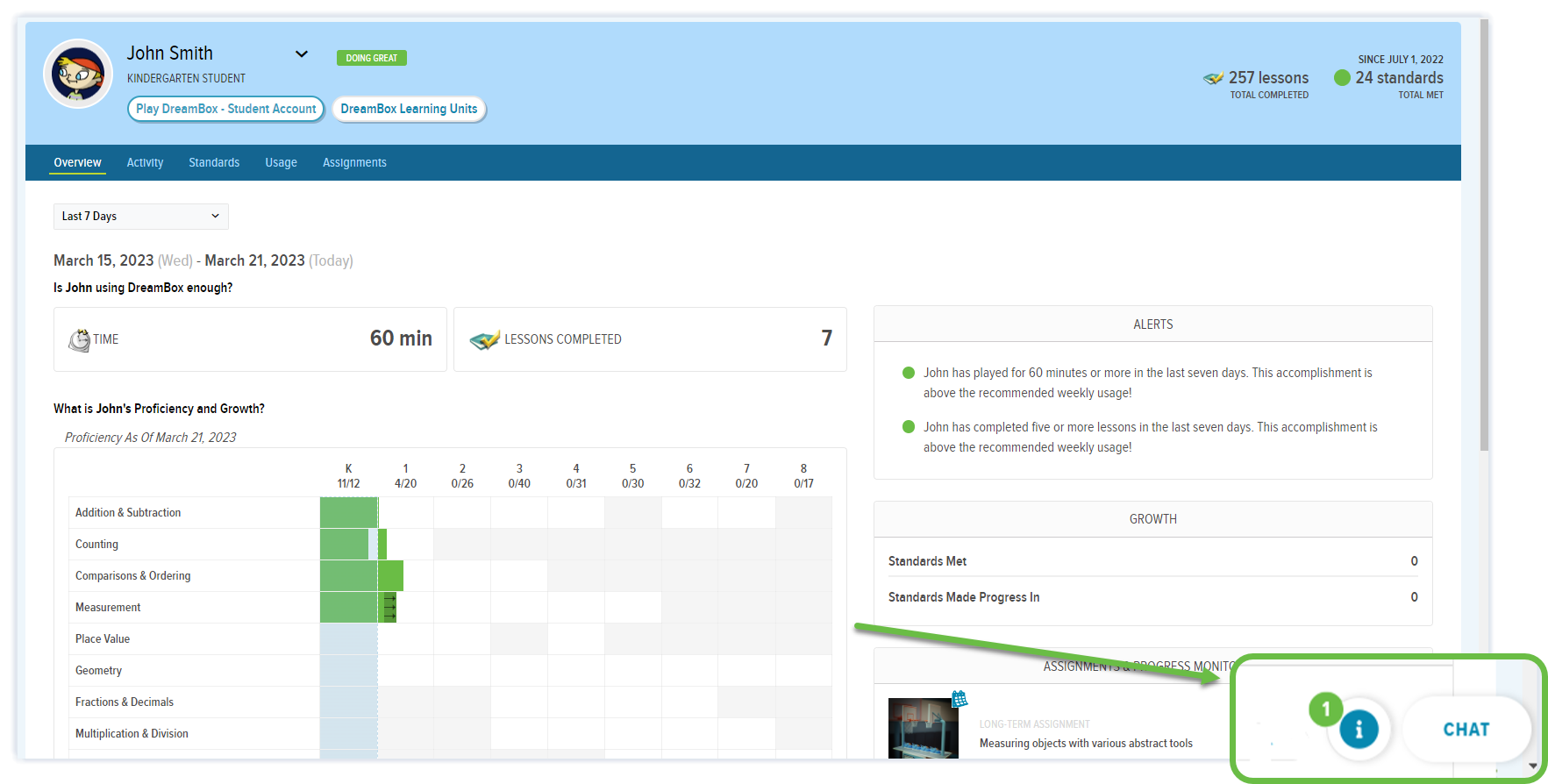The height and width of the screenshot is (784, 1548).
Task: Open the Chat button
Action: (x=1466, y=729)
